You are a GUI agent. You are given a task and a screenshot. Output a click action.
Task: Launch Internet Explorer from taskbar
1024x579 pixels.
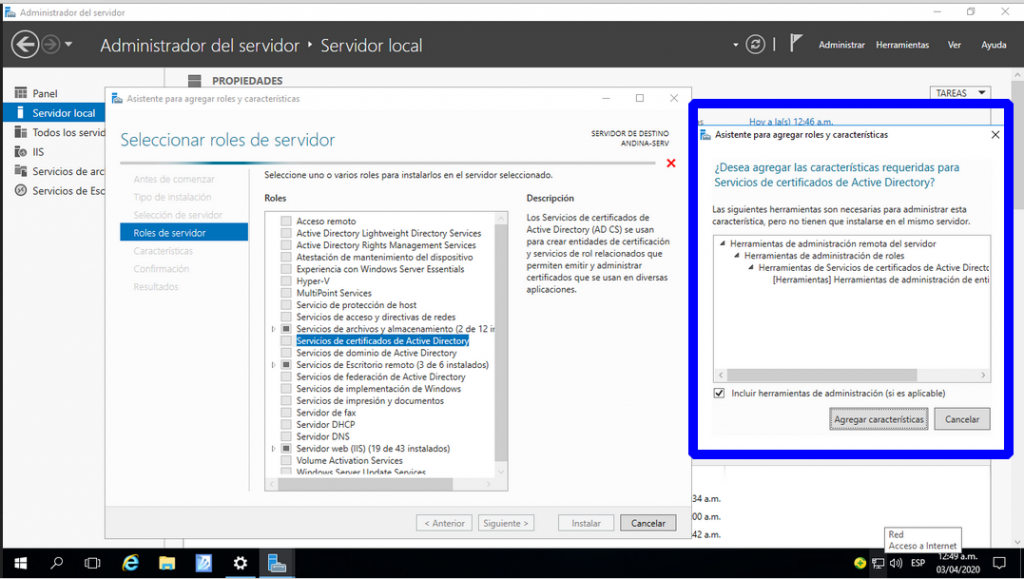(130, 563)
